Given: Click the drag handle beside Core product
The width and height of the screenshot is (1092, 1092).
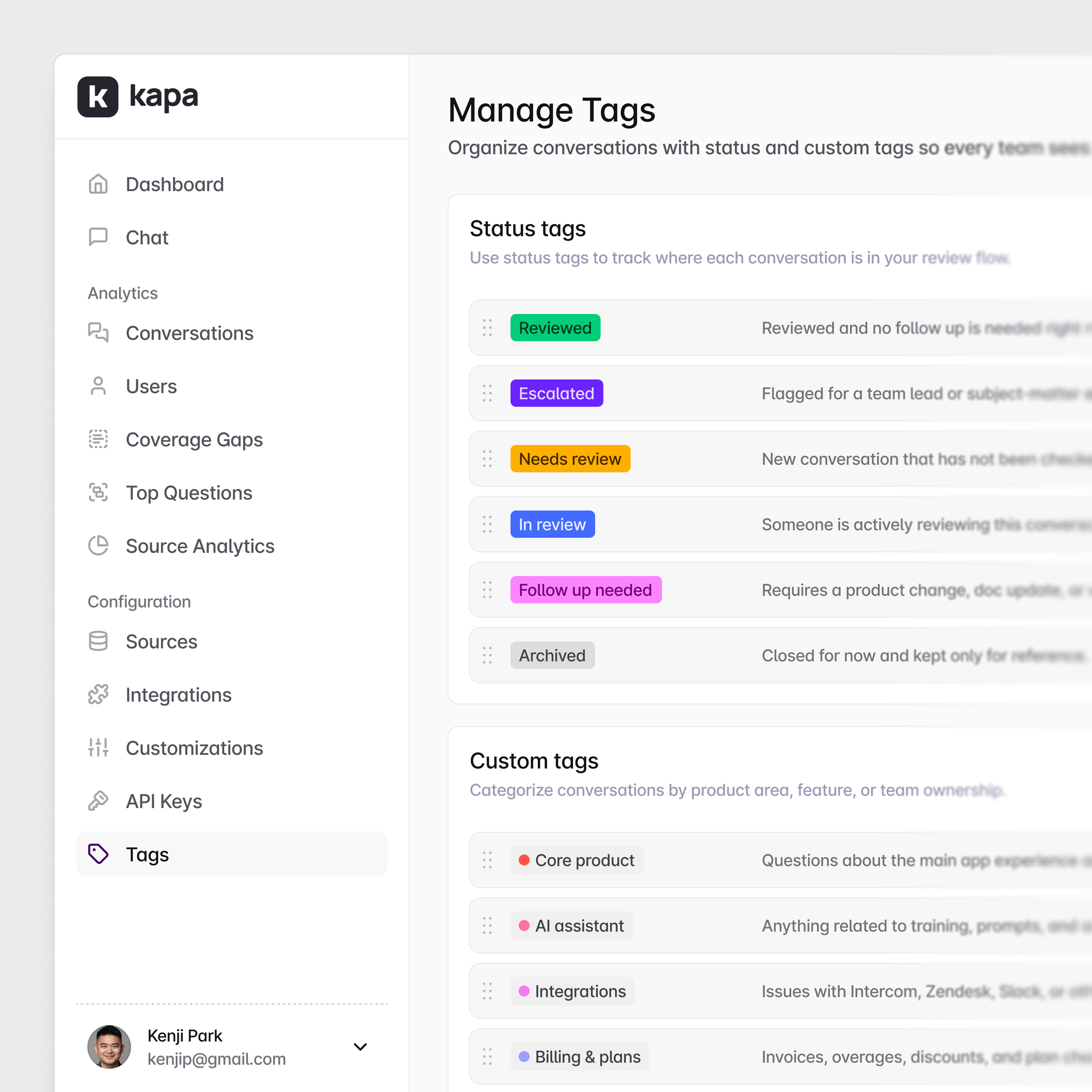Looking at the screenshot, I should tap(487, 860).
